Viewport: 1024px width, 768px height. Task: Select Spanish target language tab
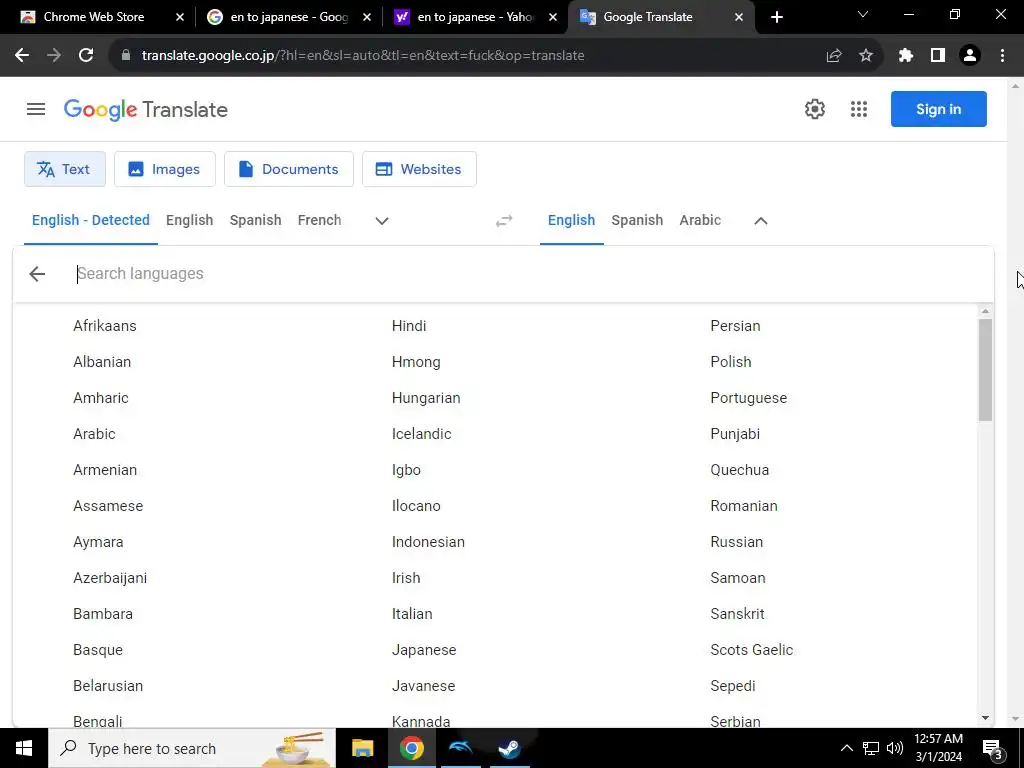pos(637,220)
